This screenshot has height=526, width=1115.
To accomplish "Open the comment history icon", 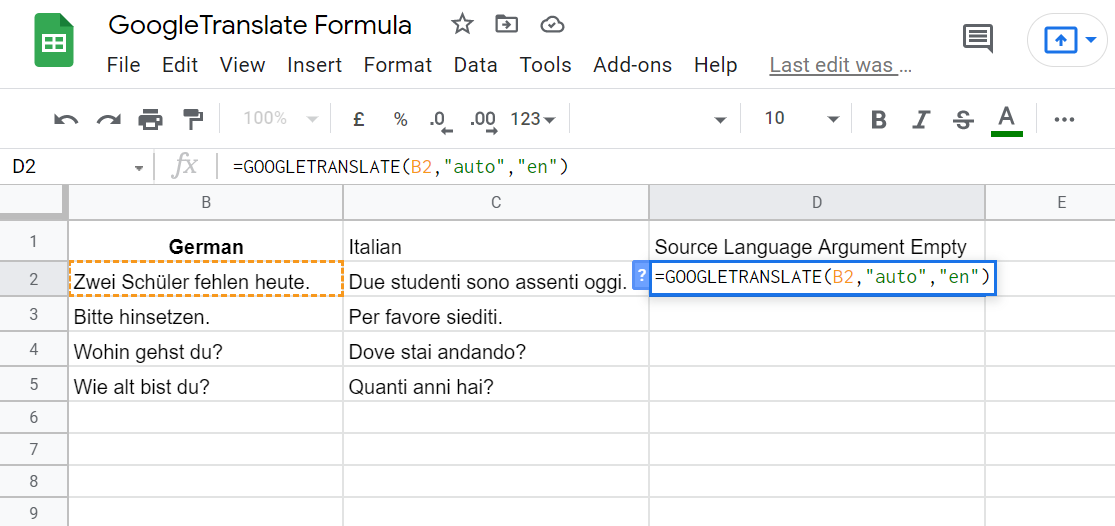I will pyautogui.click(x=977, y=39).
